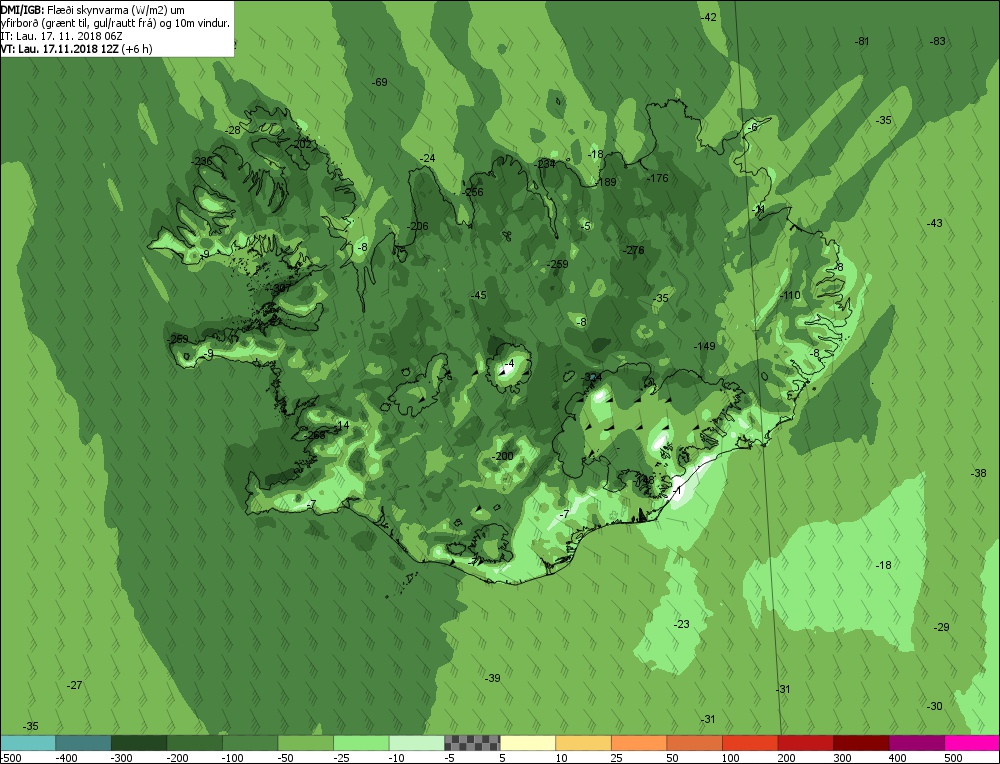Click the line mentioning '10m vindur'

[x=115, y=22]
